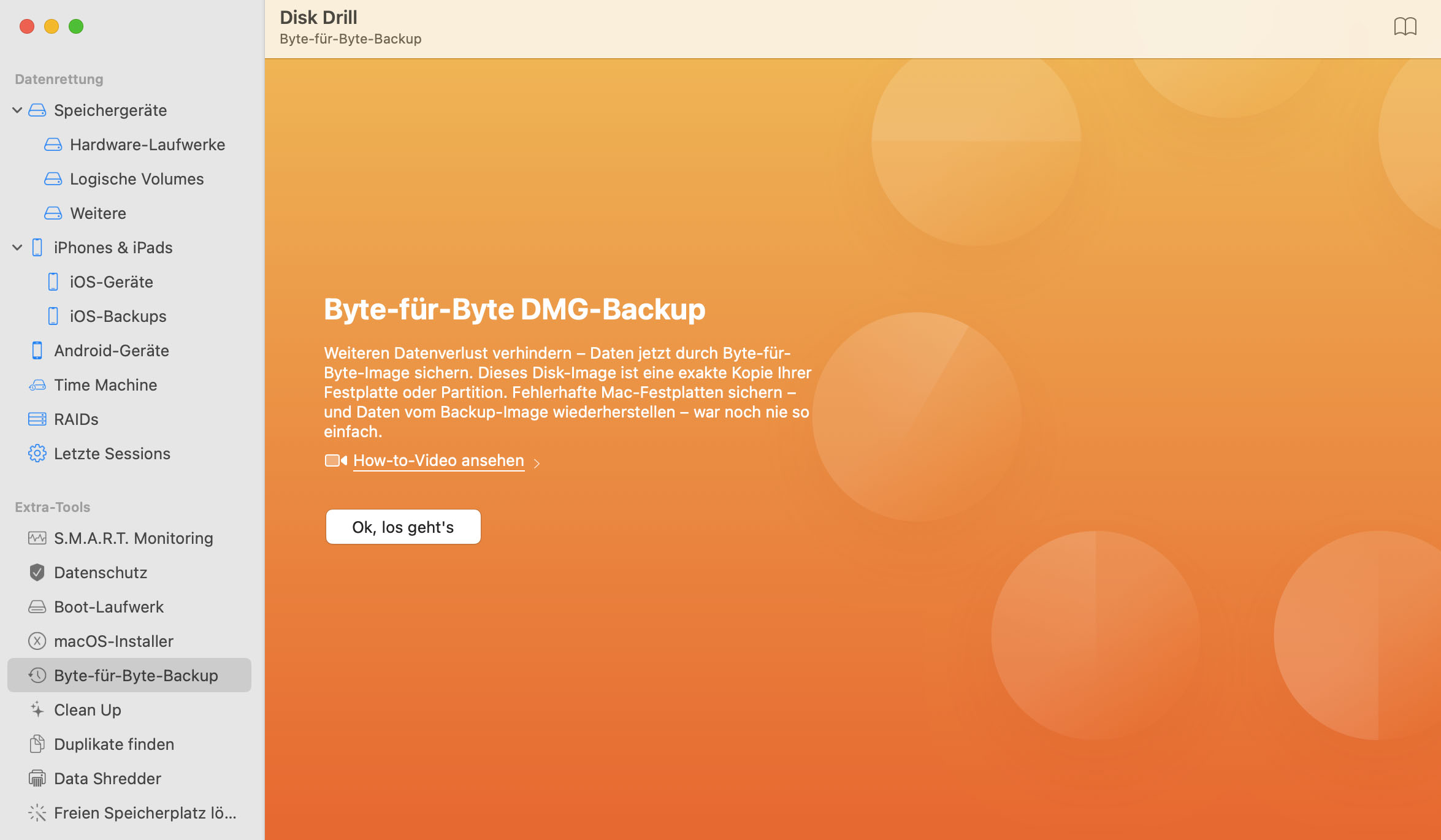Select iOS-Backups in sidebar
Viewport: 1441px width, 840px height.
coord(118,315)
